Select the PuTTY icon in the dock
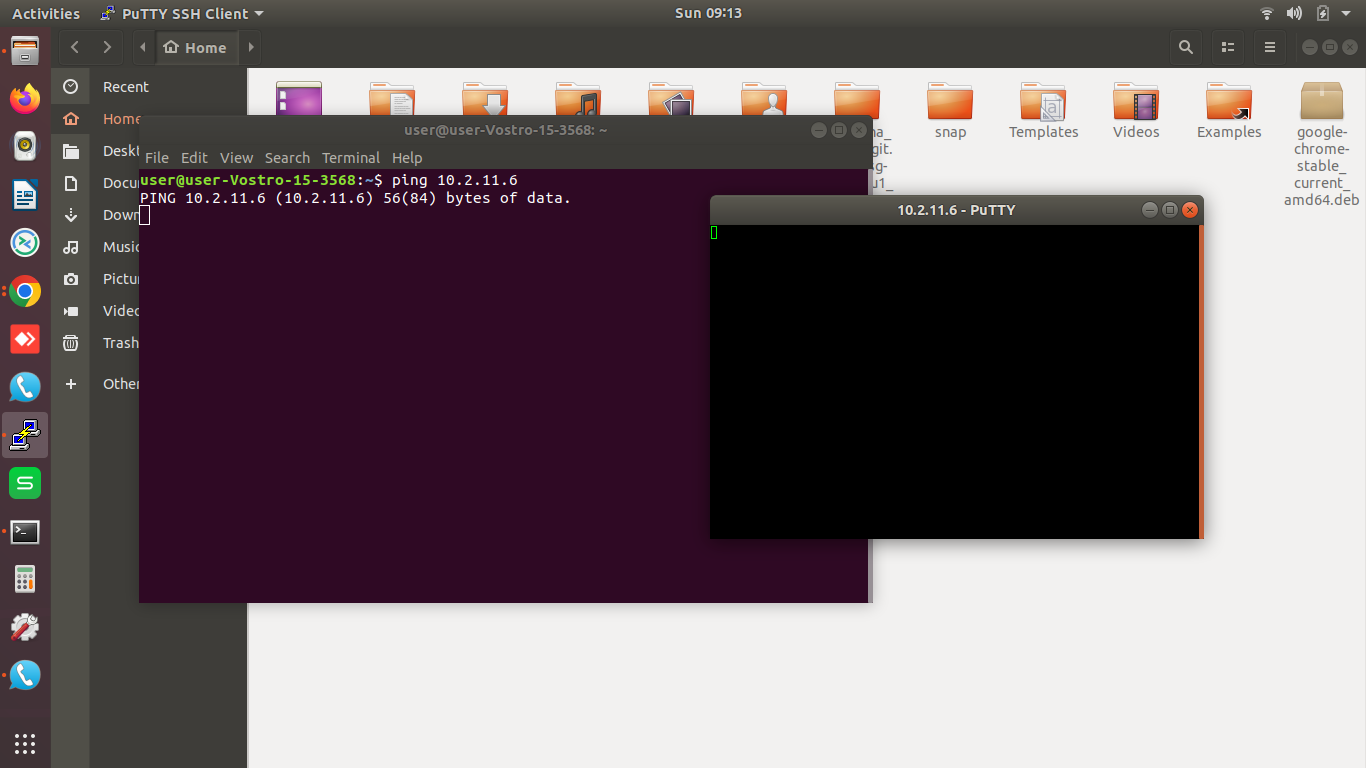Viewport: 1366px width, 768px height. pyautogui.click(x=25, y=435)
